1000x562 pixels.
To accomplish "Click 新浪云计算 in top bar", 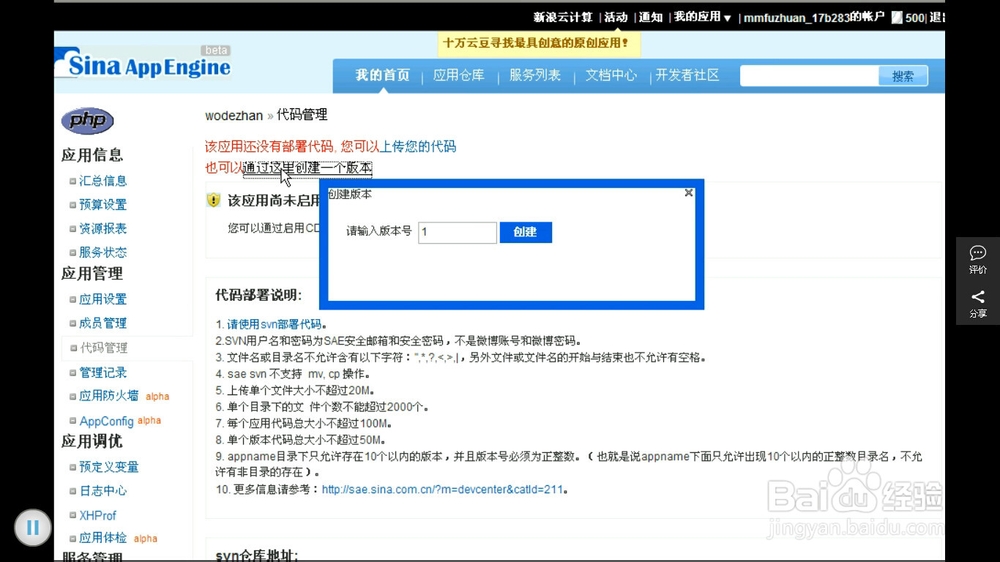I will tap(562, 17).
